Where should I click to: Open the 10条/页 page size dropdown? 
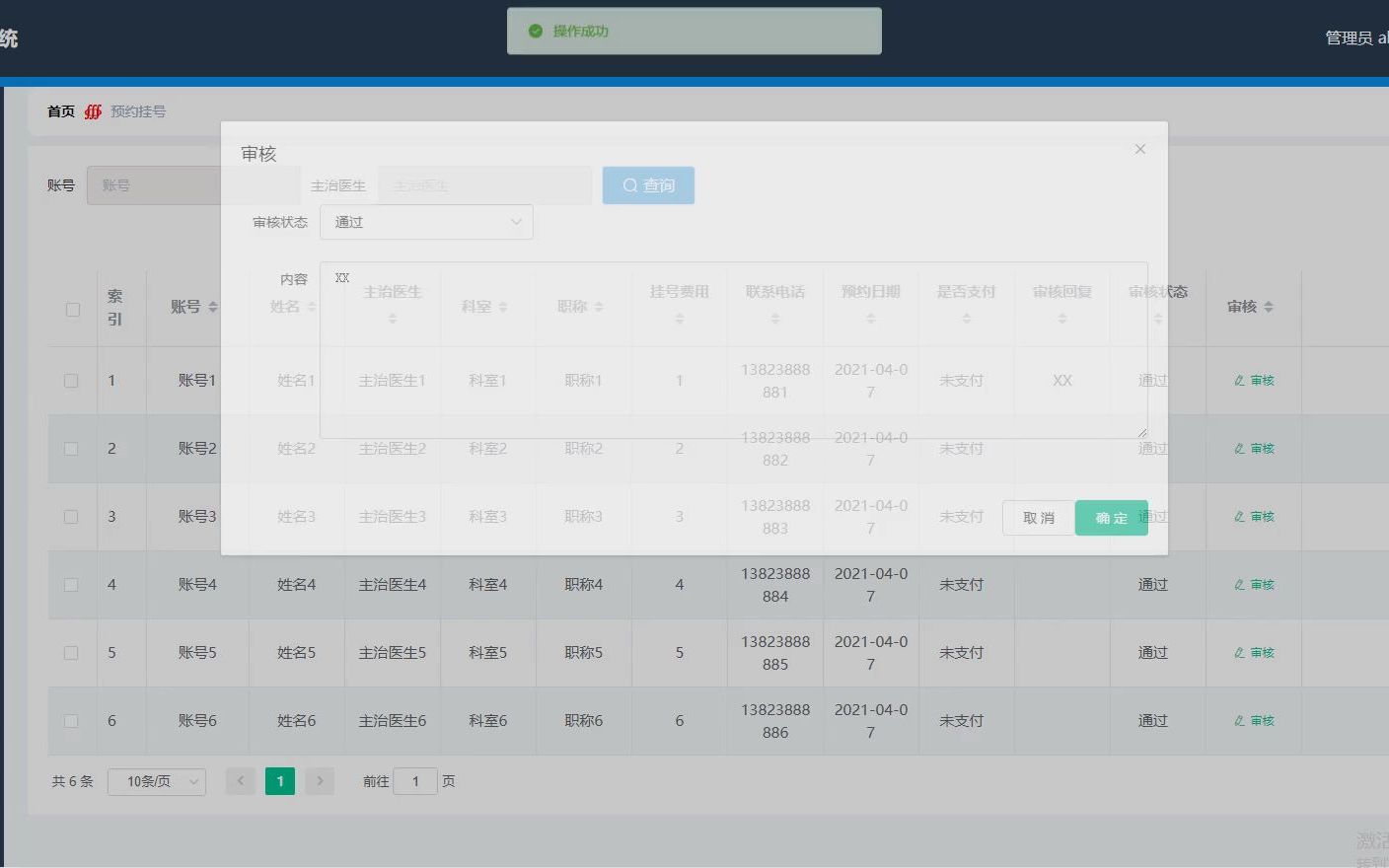tap(157, 781)
